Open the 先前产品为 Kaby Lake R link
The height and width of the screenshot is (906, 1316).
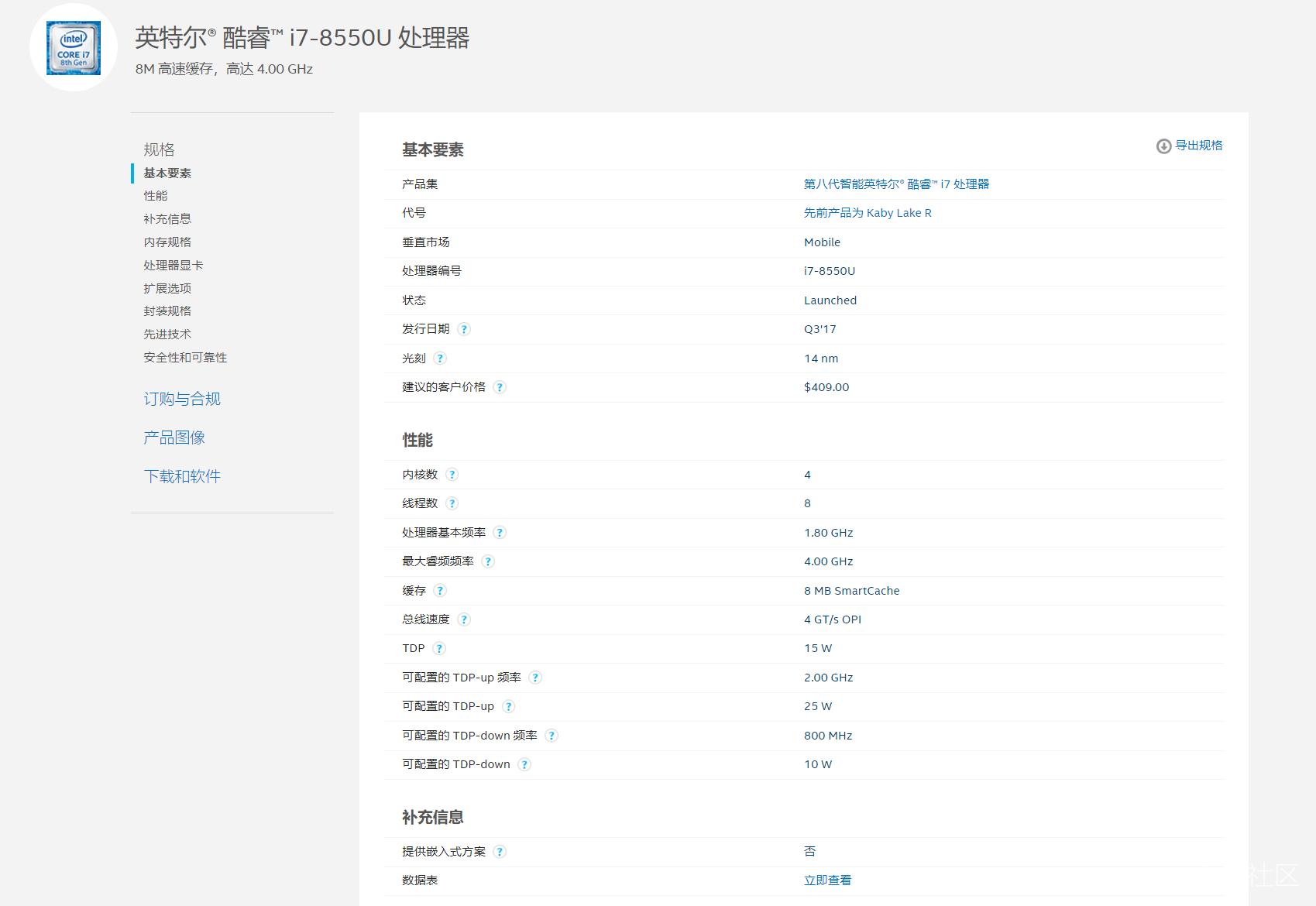[868, 213]
